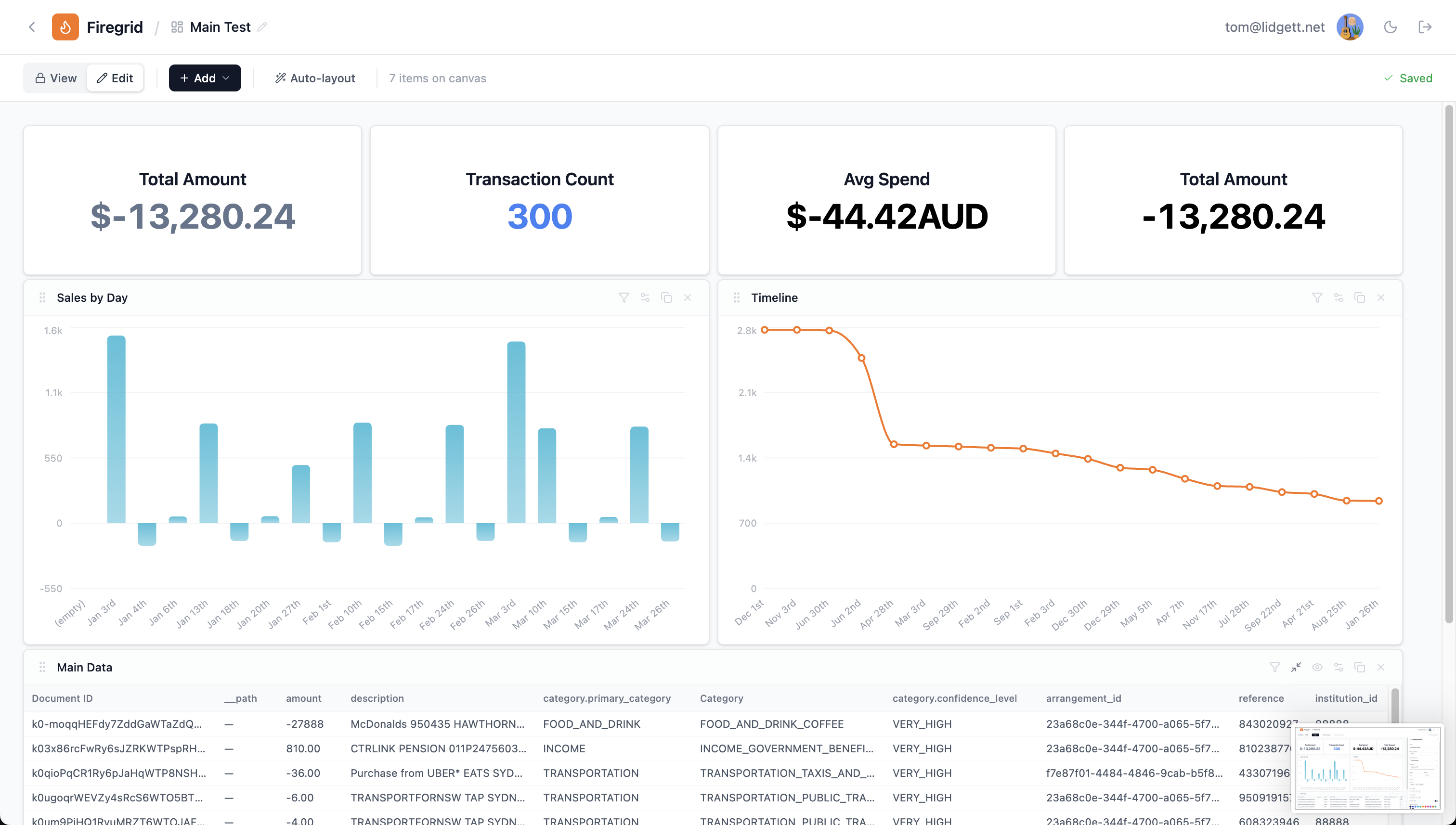Click the canvas minimap thumbnail
Viewport: 1456px width, 825px height.
click(x=1367, y=768)
